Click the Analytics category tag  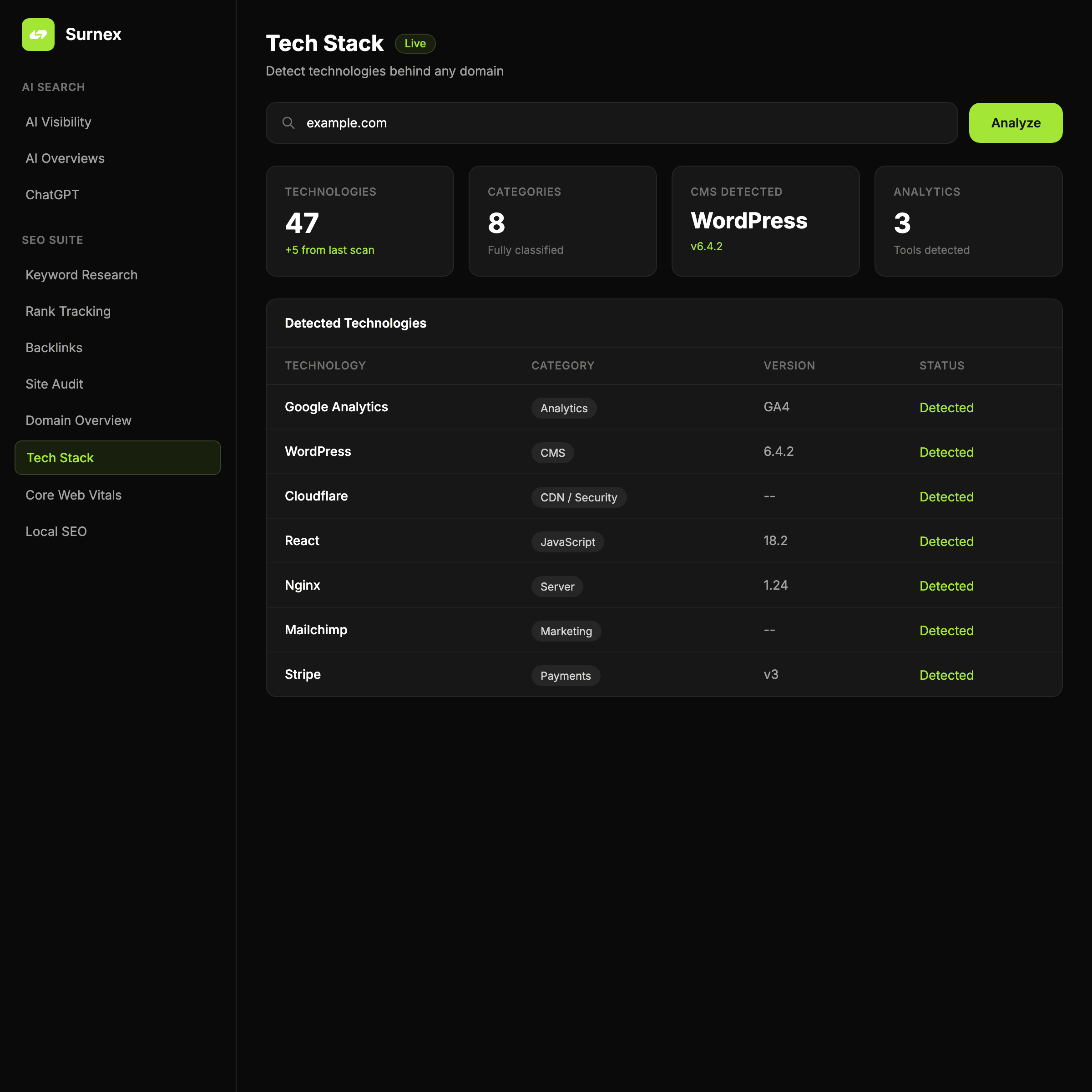[x=564, y=408]
